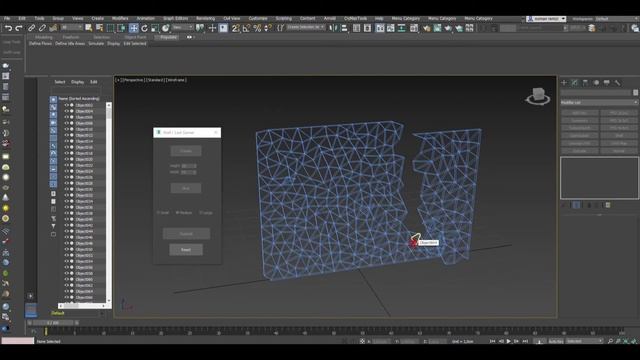Click the Undo arrow icon
The image size is (640, 360).
tap(8, 28)
